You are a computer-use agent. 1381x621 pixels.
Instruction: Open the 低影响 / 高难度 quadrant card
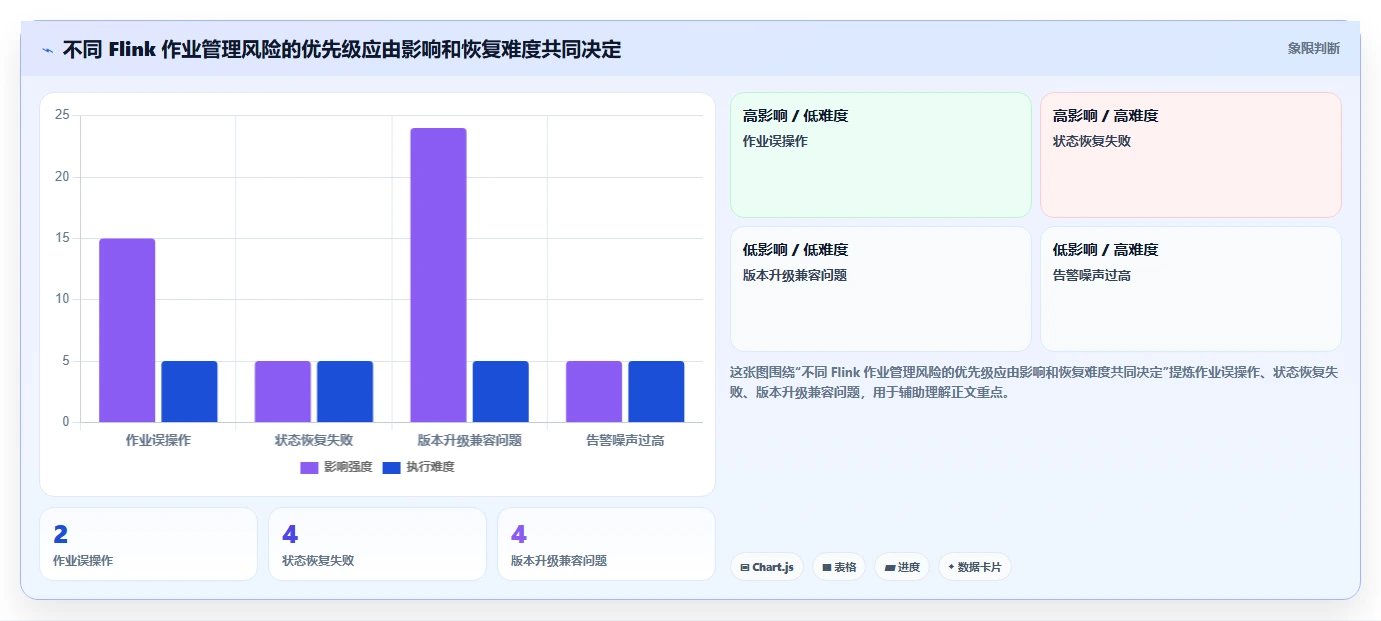1190,289
